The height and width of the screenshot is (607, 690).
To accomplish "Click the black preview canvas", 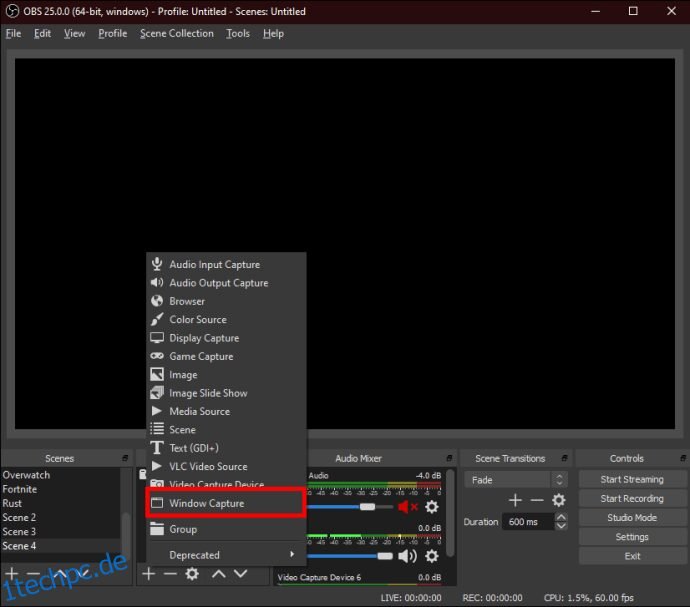I will (345, 243).
